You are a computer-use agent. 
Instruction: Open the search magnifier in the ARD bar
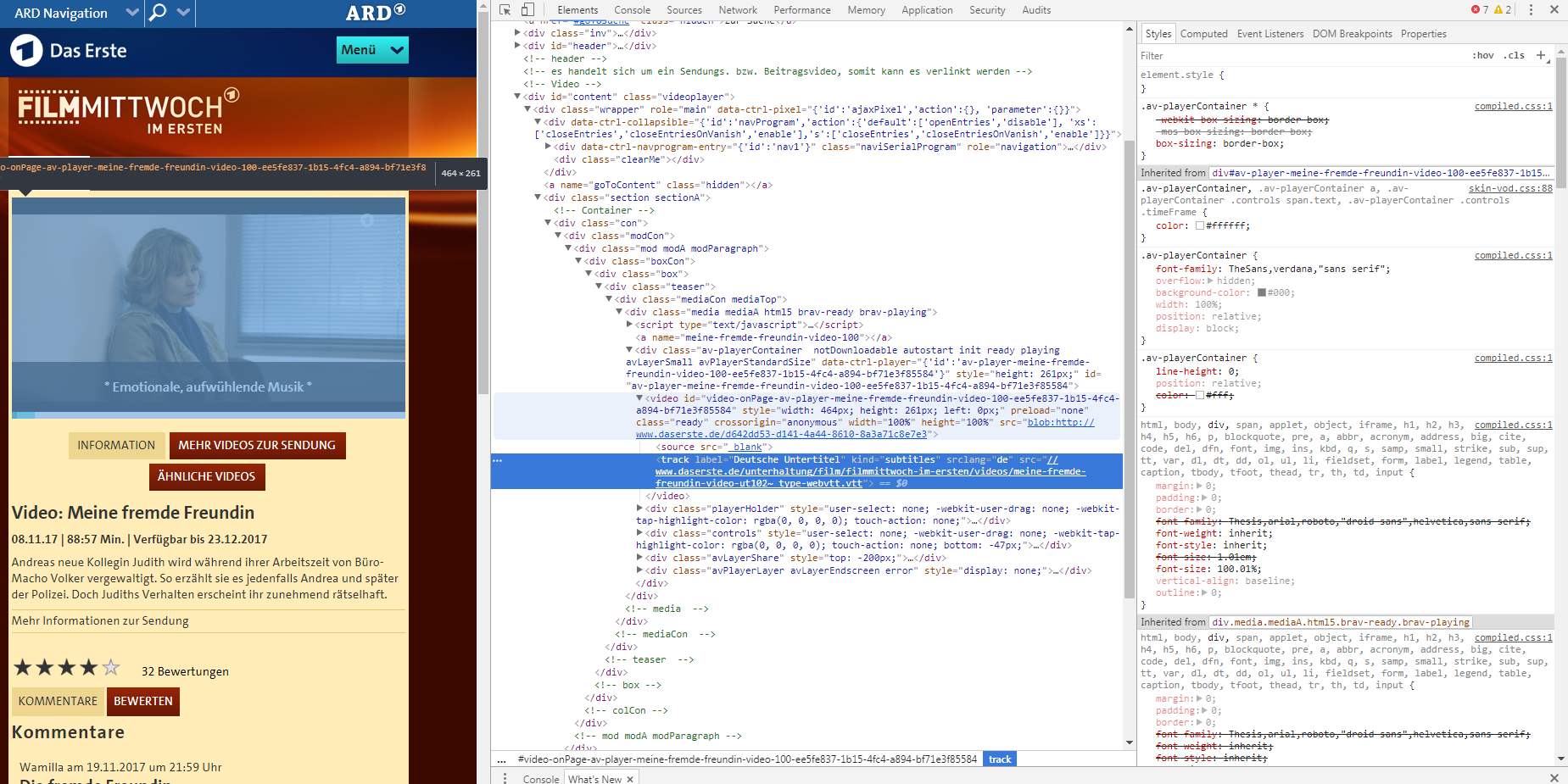[x=158, y=13]
